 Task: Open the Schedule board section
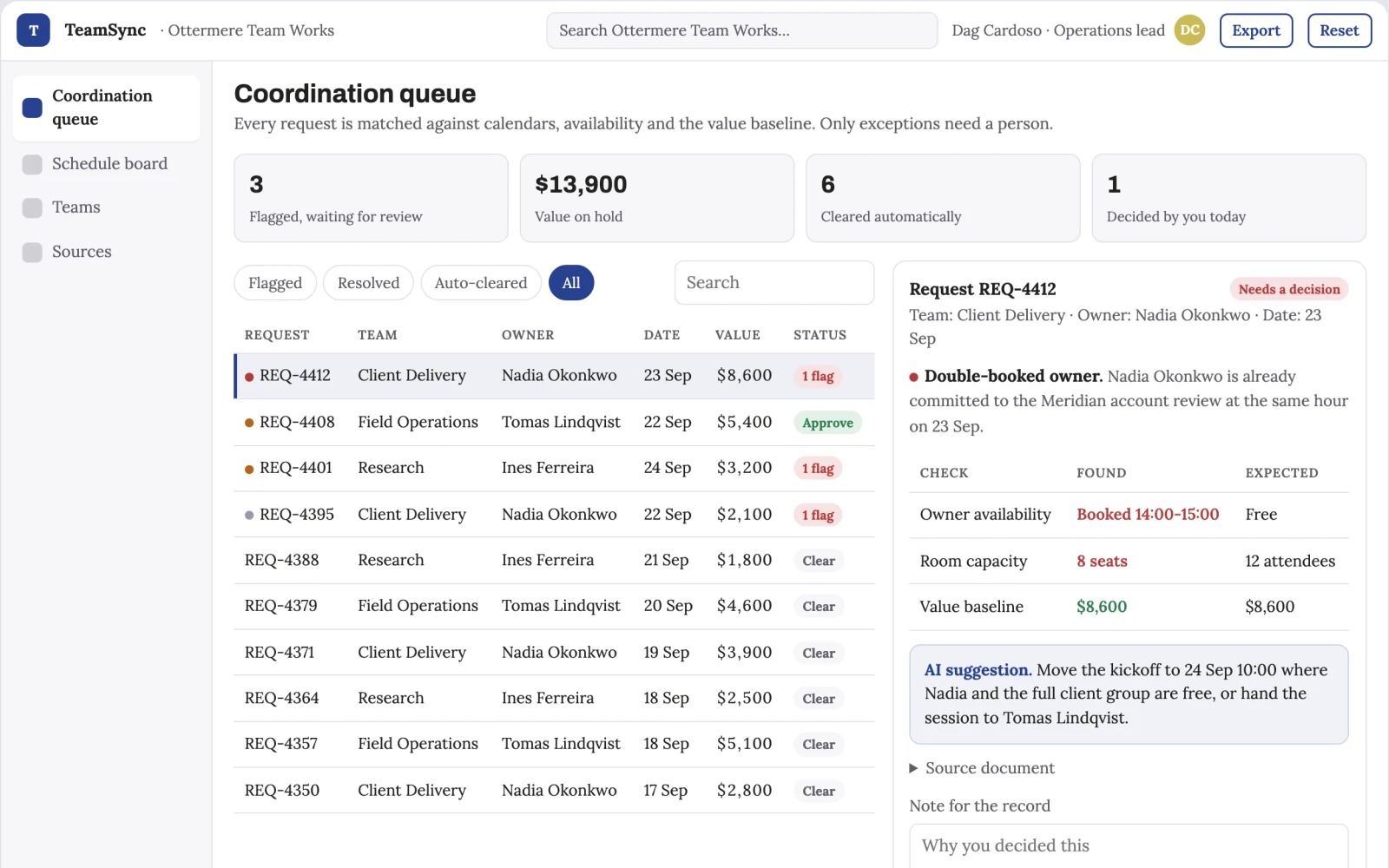tap(107, 164)
